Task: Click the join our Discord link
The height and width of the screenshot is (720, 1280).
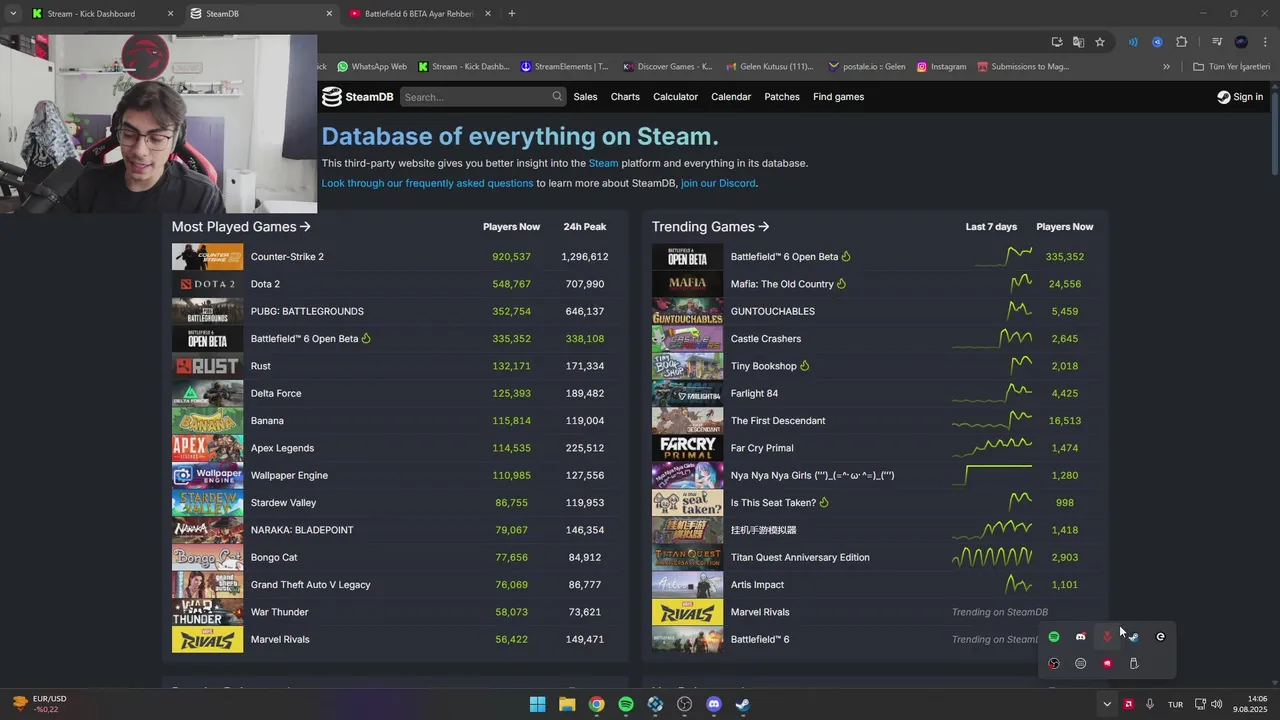Action: (x=718, y=183)
